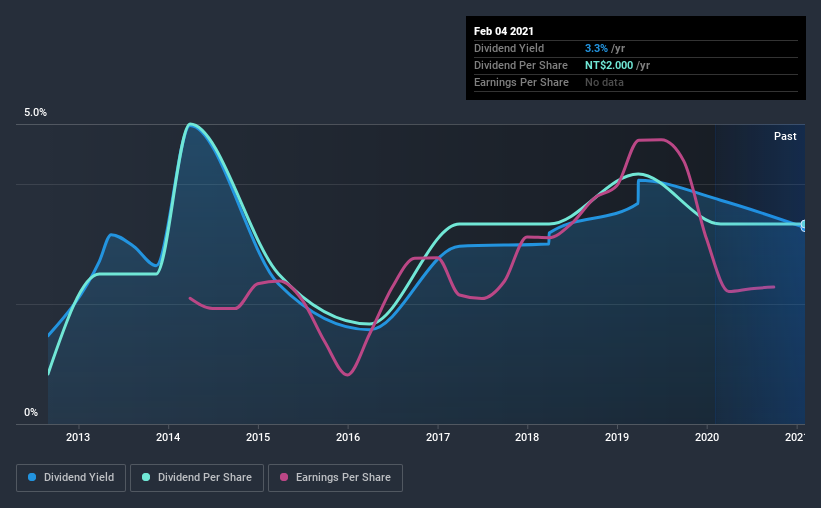
Task: Toggle the Earnings Per Share legend series
Action: coord(335,478)
